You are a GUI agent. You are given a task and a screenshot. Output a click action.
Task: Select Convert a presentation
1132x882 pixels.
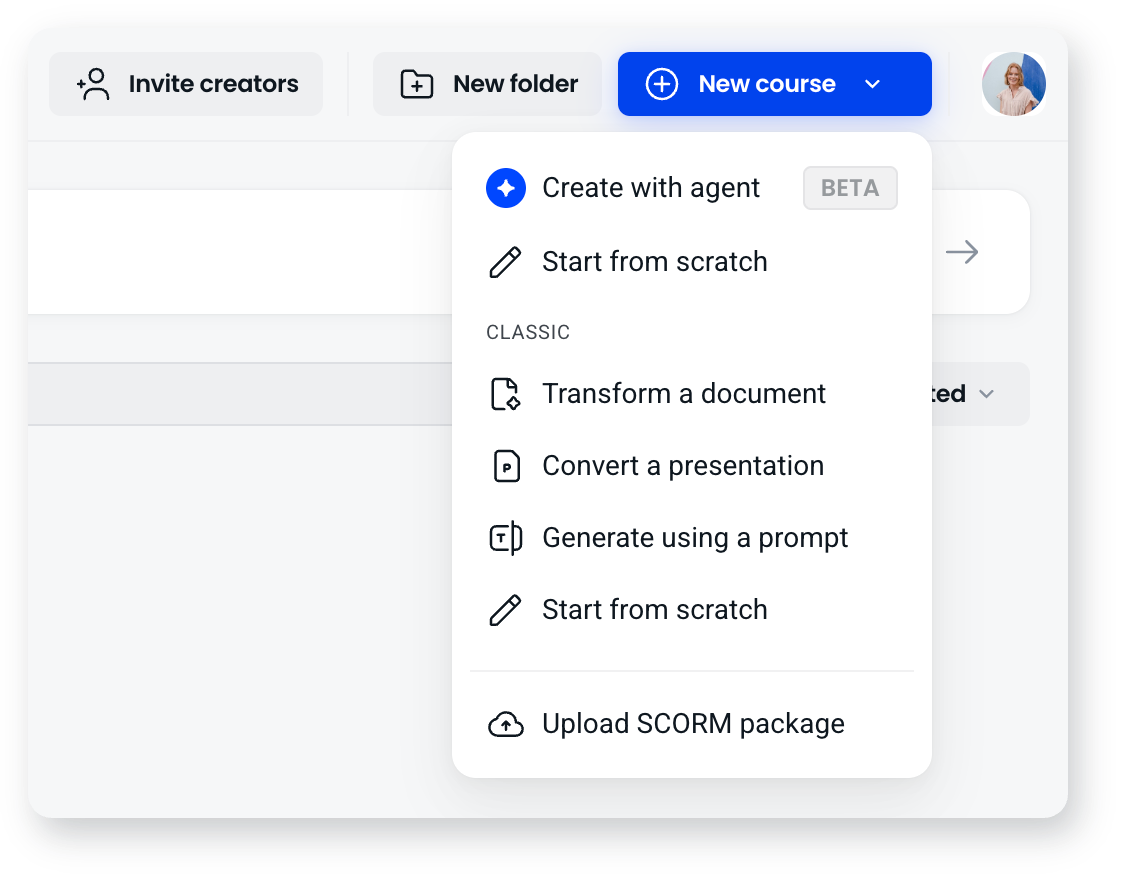(x=683, y=466)
